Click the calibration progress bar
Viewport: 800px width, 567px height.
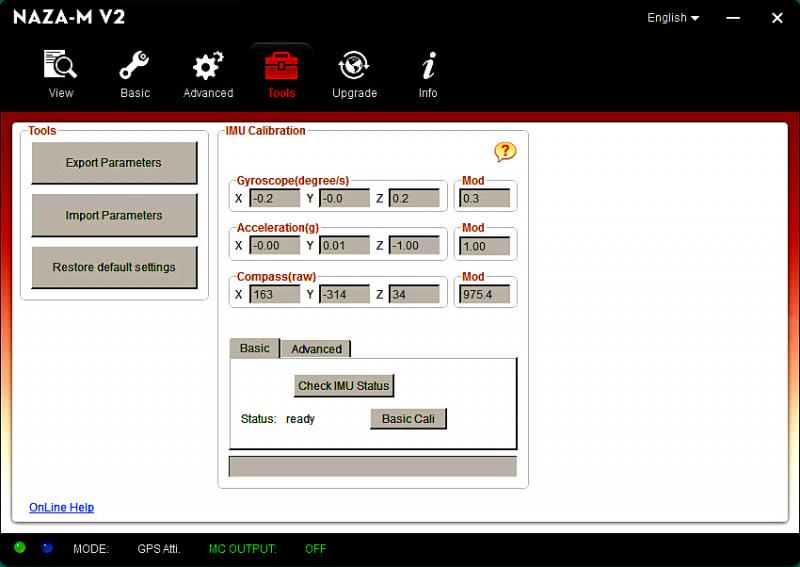point(372,467)
